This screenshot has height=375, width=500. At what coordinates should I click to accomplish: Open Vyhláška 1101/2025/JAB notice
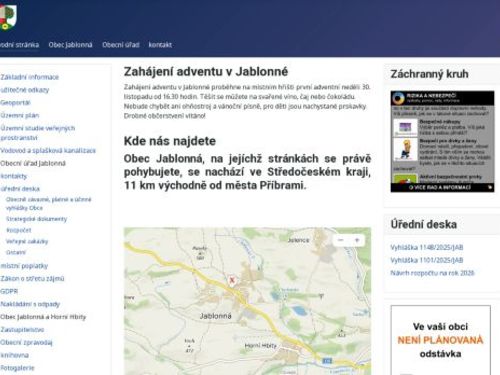427,260
